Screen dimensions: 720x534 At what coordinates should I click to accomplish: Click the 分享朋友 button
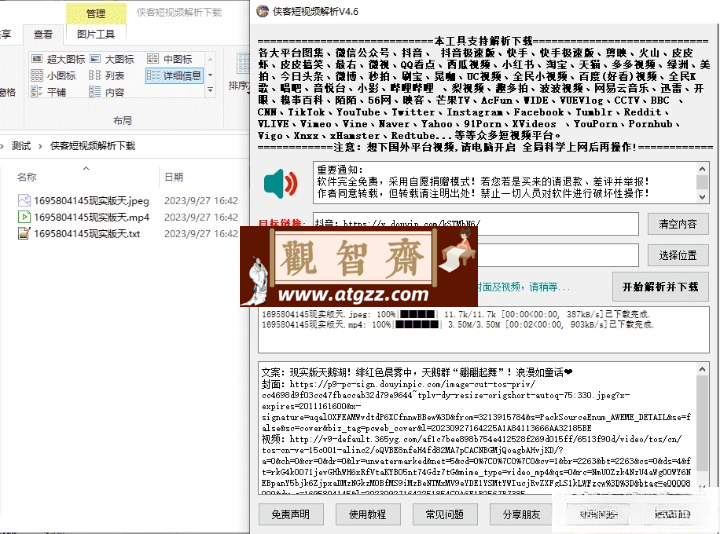[x=522, y=514]
